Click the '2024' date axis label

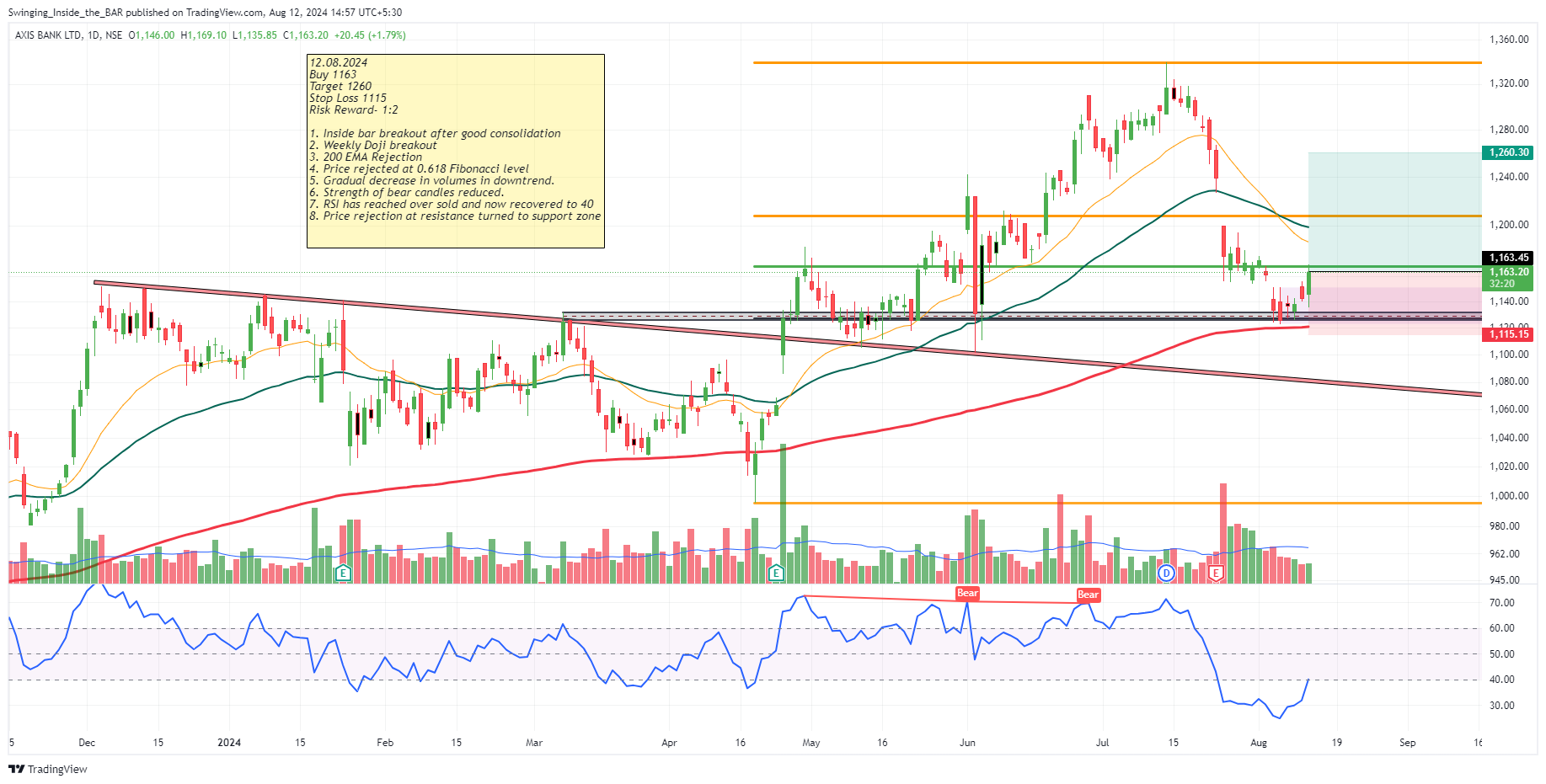[229, 743]
